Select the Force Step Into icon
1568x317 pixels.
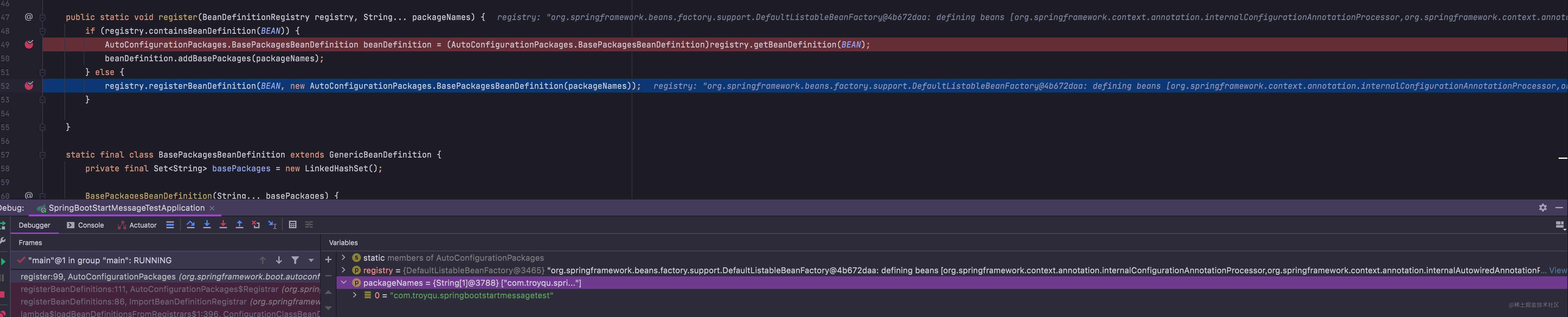[223, 225]
